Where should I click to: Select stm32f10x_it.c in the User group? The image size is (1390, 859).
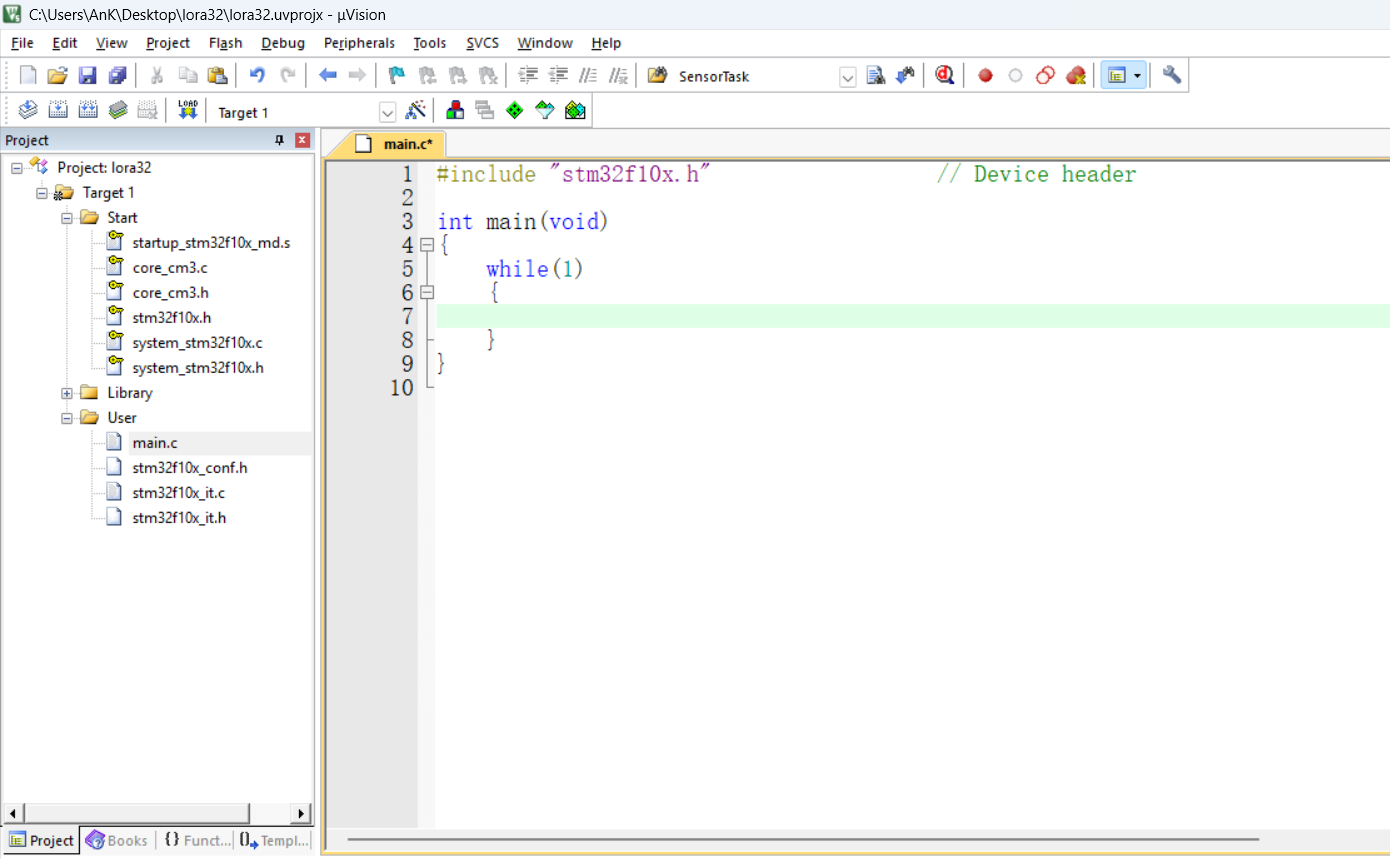click(178, 493)
